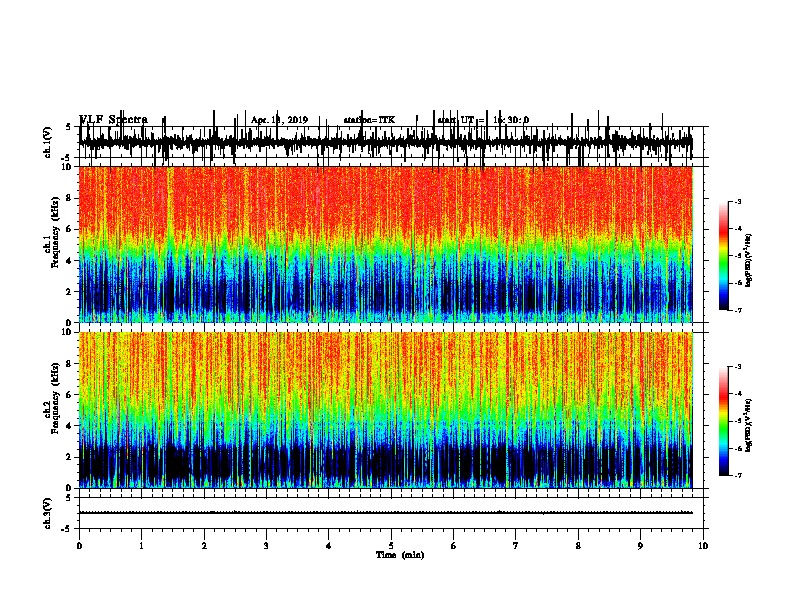792x612 pixels.
Task: Click the time axis tick label "7"
Action: 516,546
